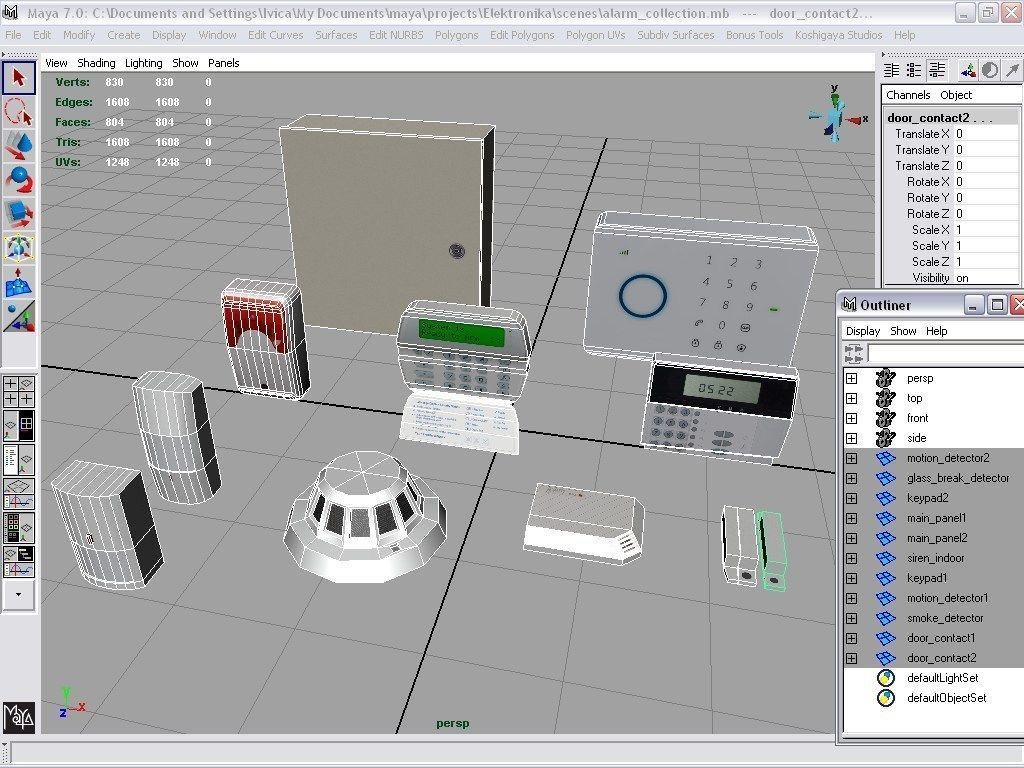
Task: Open the viewport Shading menu
Action: coord(96,63)
